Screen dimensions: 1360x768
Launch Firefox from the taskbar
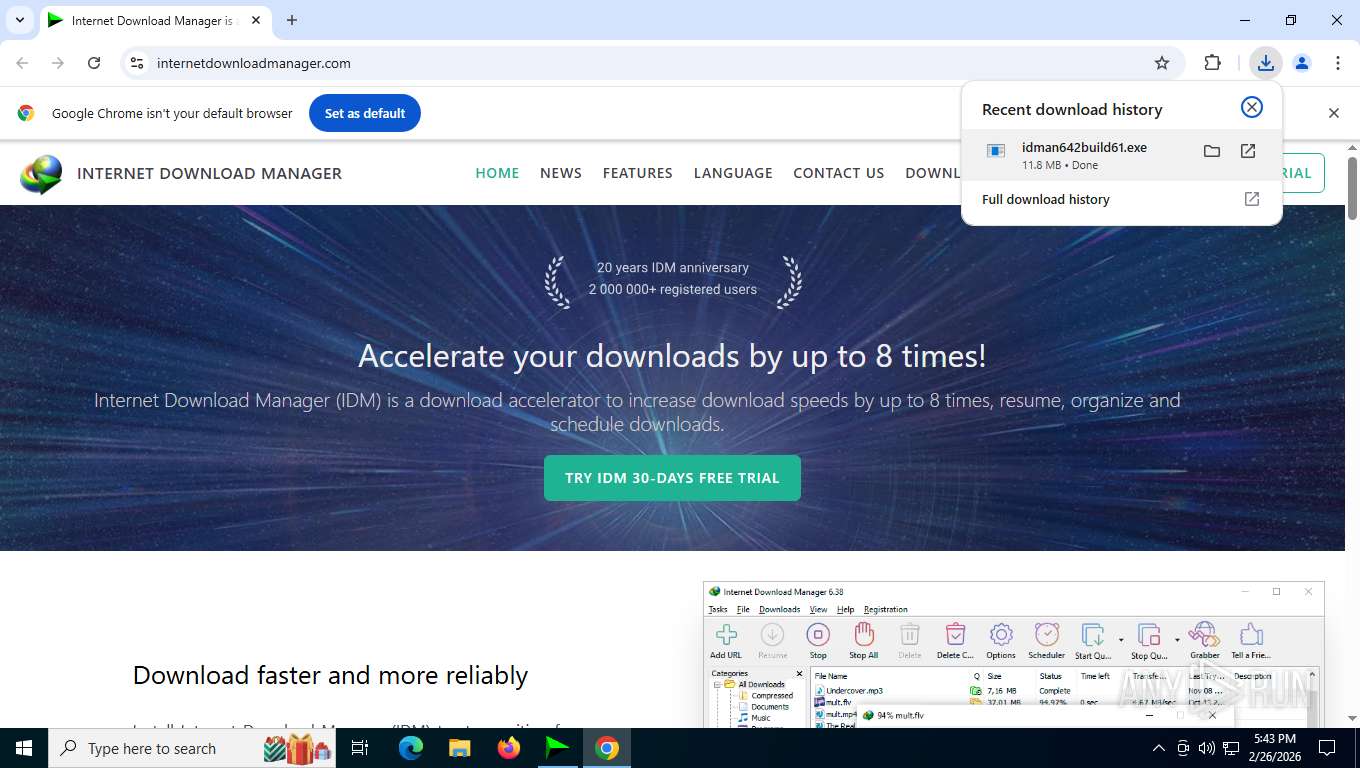tap(509, 748)
